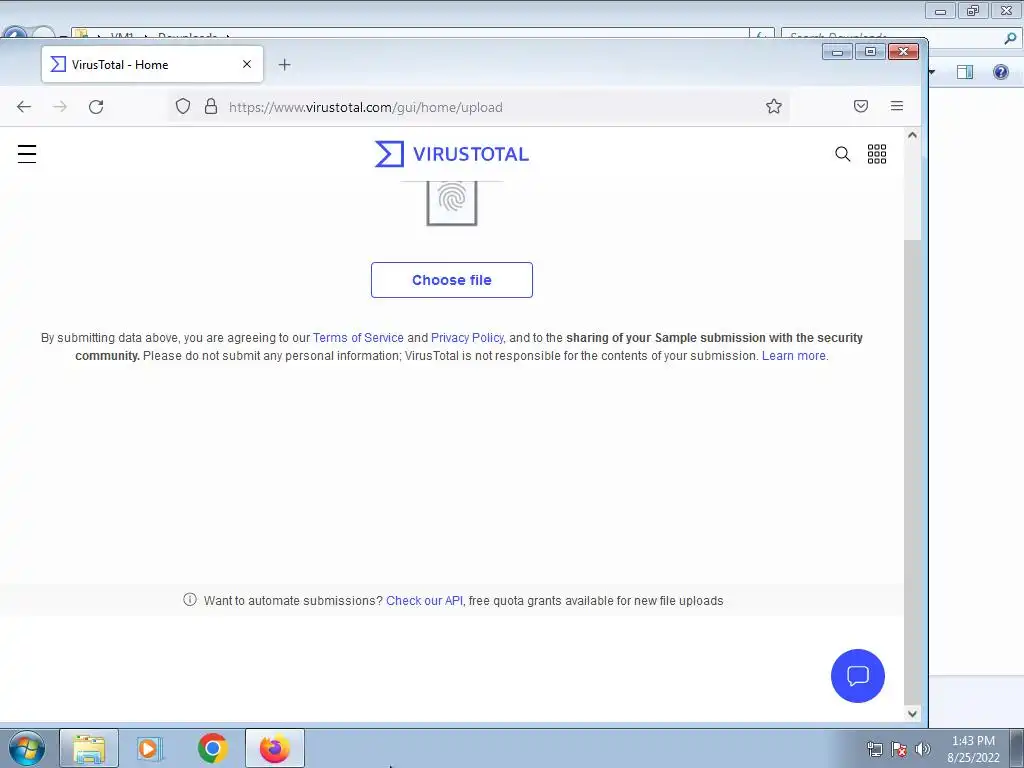This screenshot has width=1024, height=768.
Task: Click Firefox taskbar icon
Action: [x=275, y=748]
